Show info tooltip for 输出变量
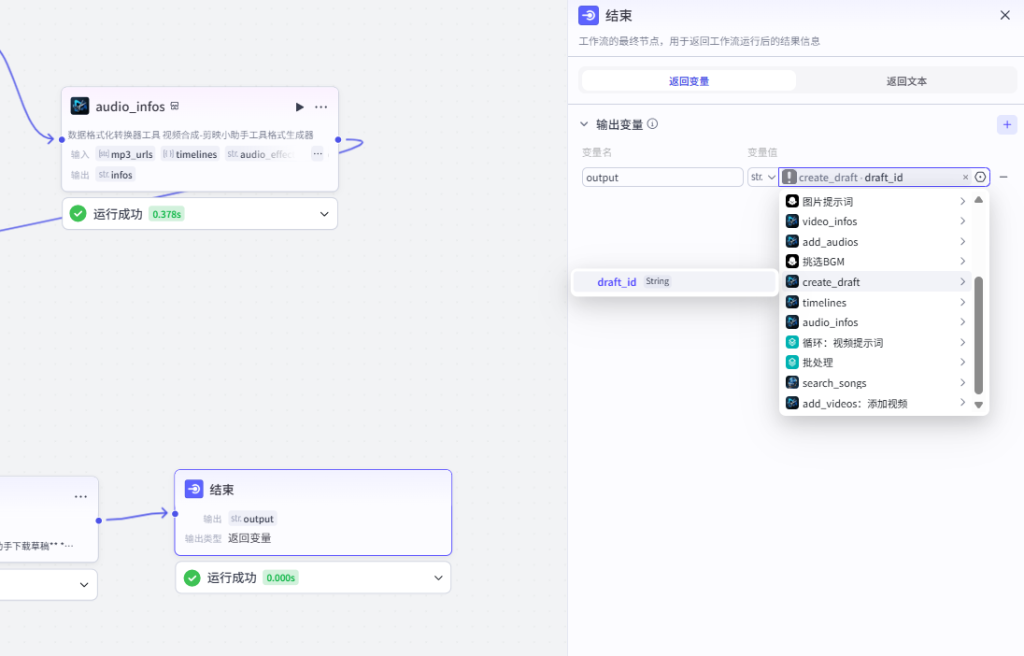1024x656 pixels. pyautogui.click(x=652, y=123)
